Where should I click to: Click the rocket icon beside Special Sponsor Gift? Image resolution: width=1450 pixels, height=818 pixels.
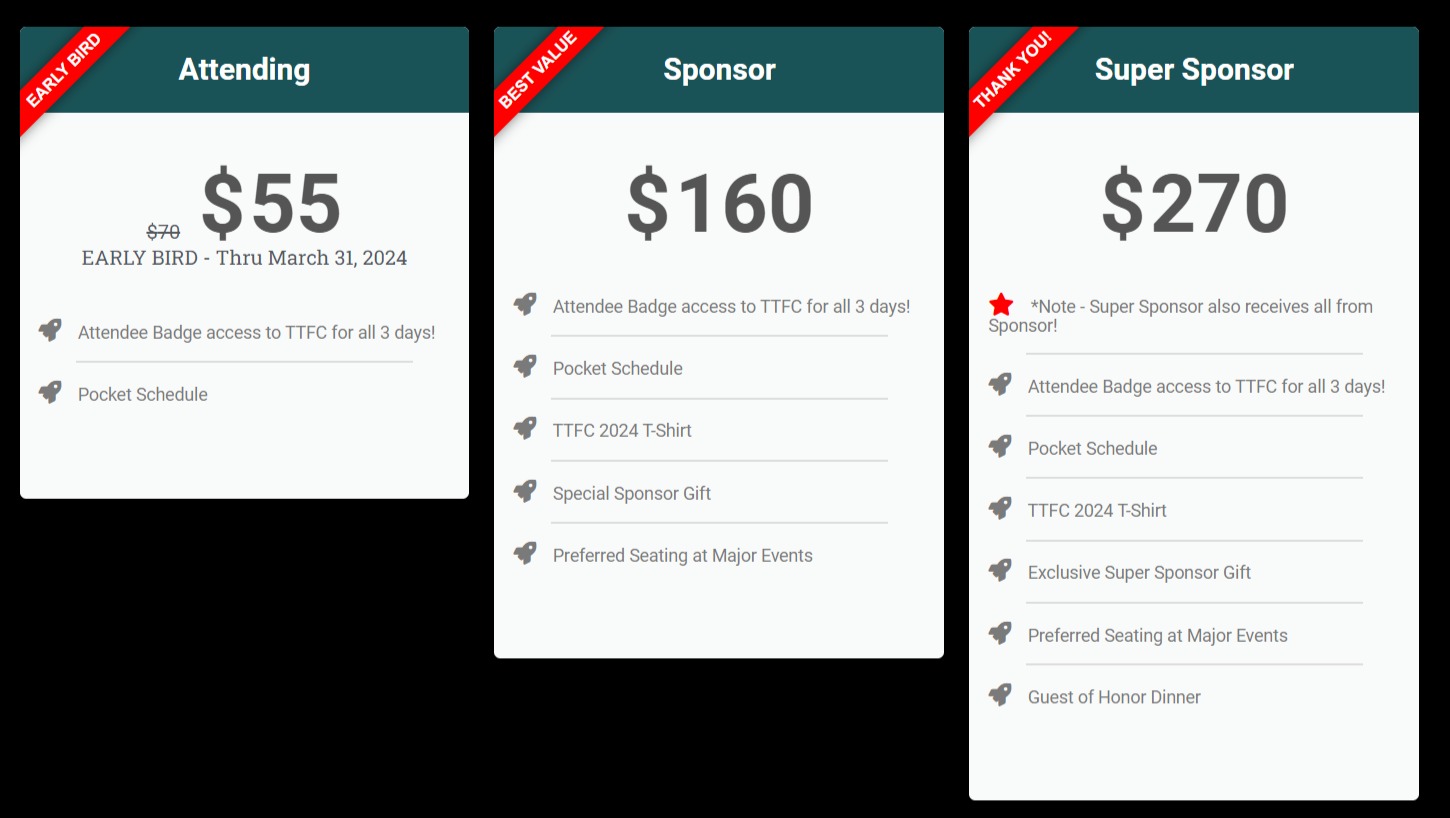[525, 491]
